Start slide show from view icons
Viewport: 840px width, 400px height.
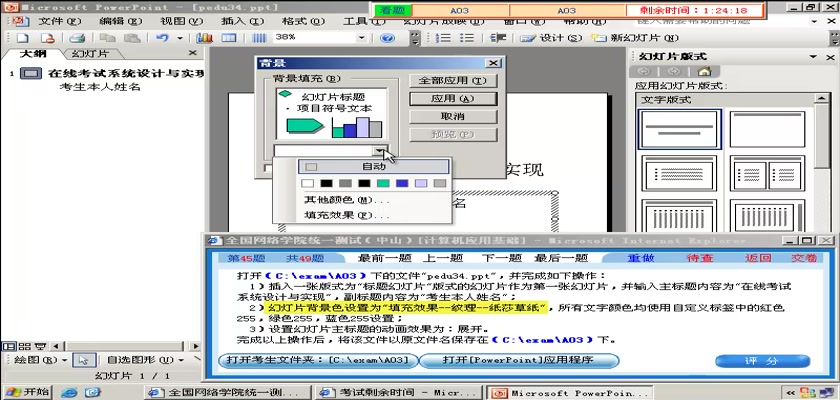tap(40, 346)
